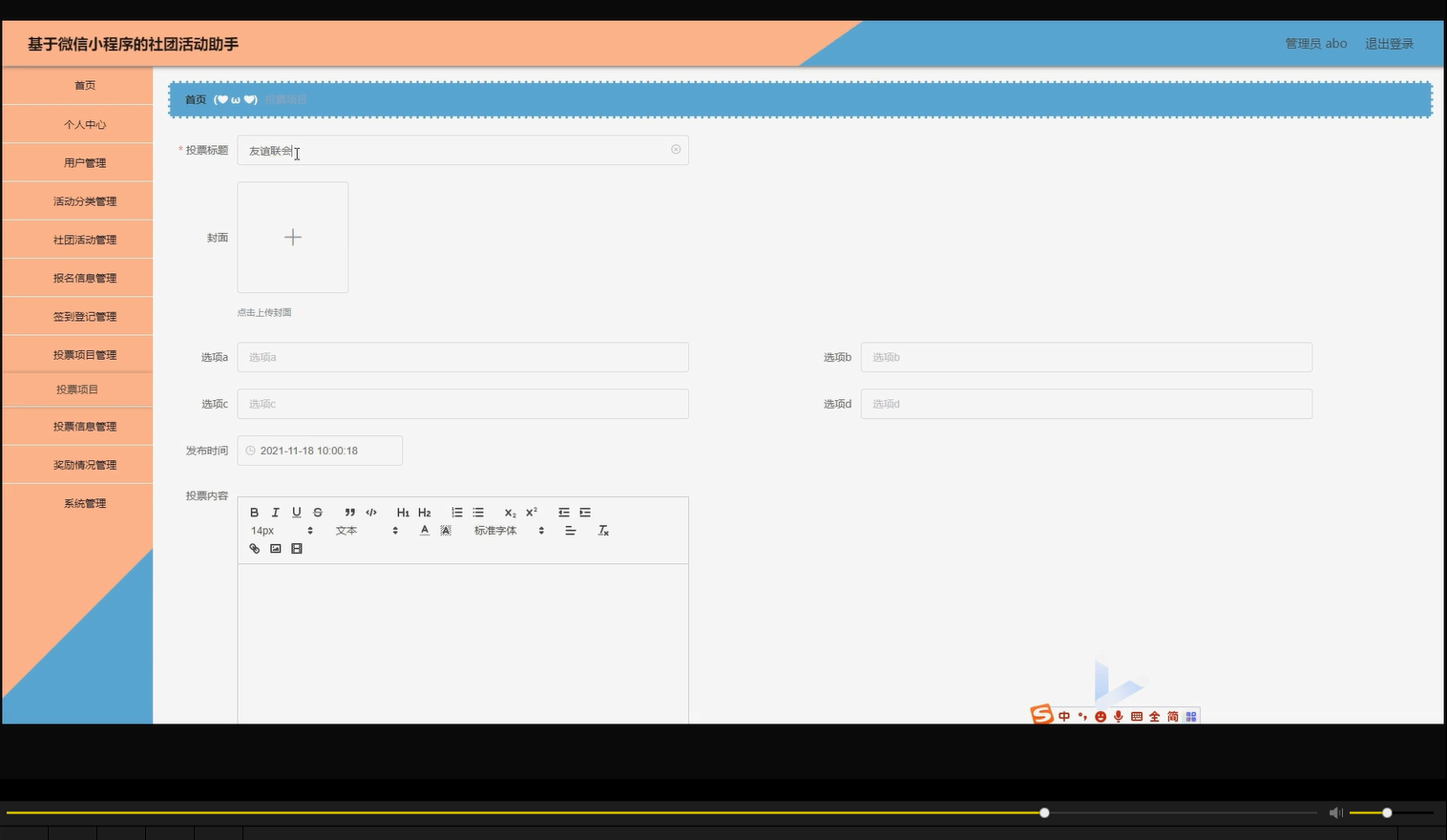The height and width of the screenshot is (840, 1447).
Task: Toggle bold formatting in editor
Action: (x=254, y=513)
